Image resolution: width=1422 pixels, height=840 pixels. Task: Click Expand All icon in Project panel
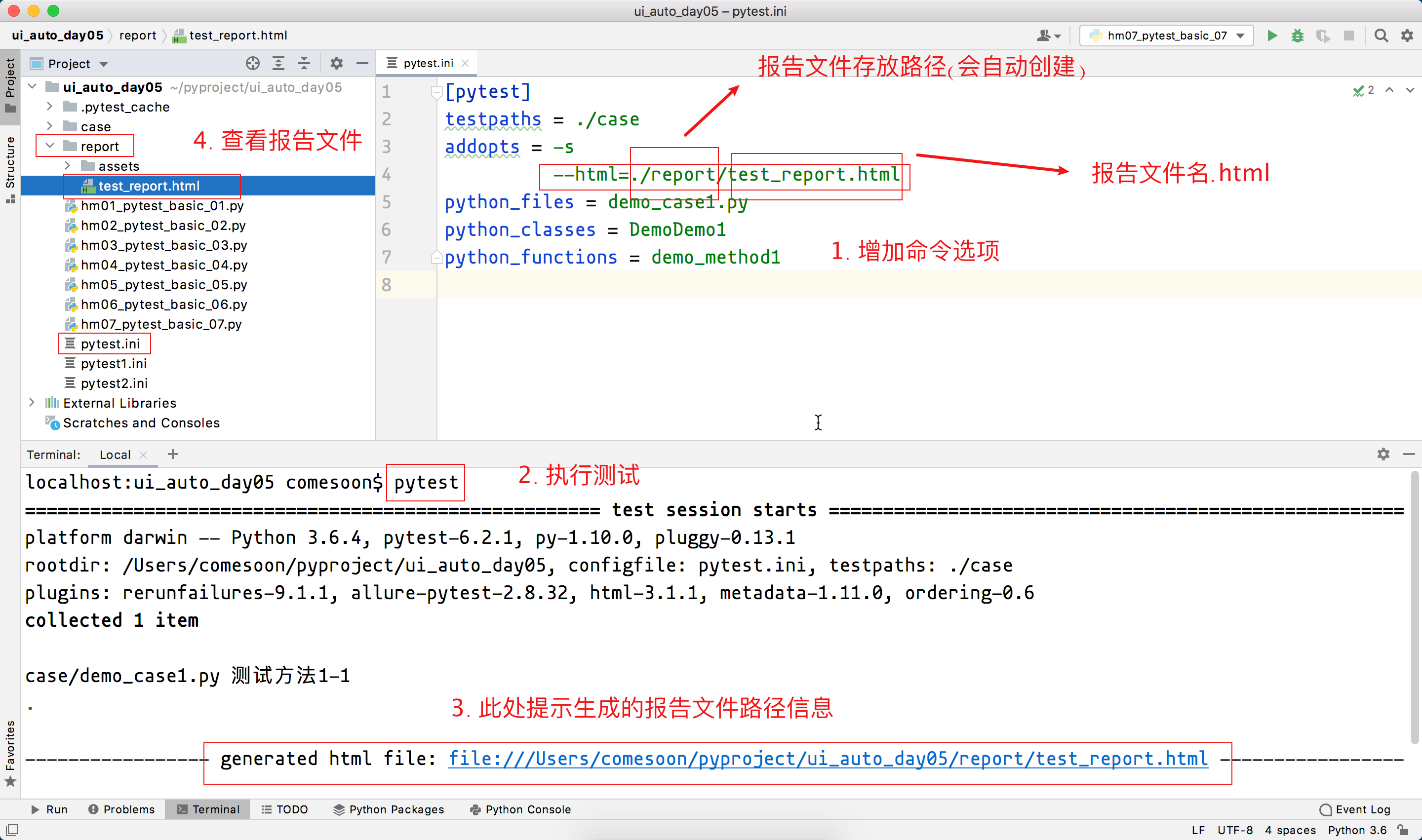pyautogui.click(x=278, y=63)
